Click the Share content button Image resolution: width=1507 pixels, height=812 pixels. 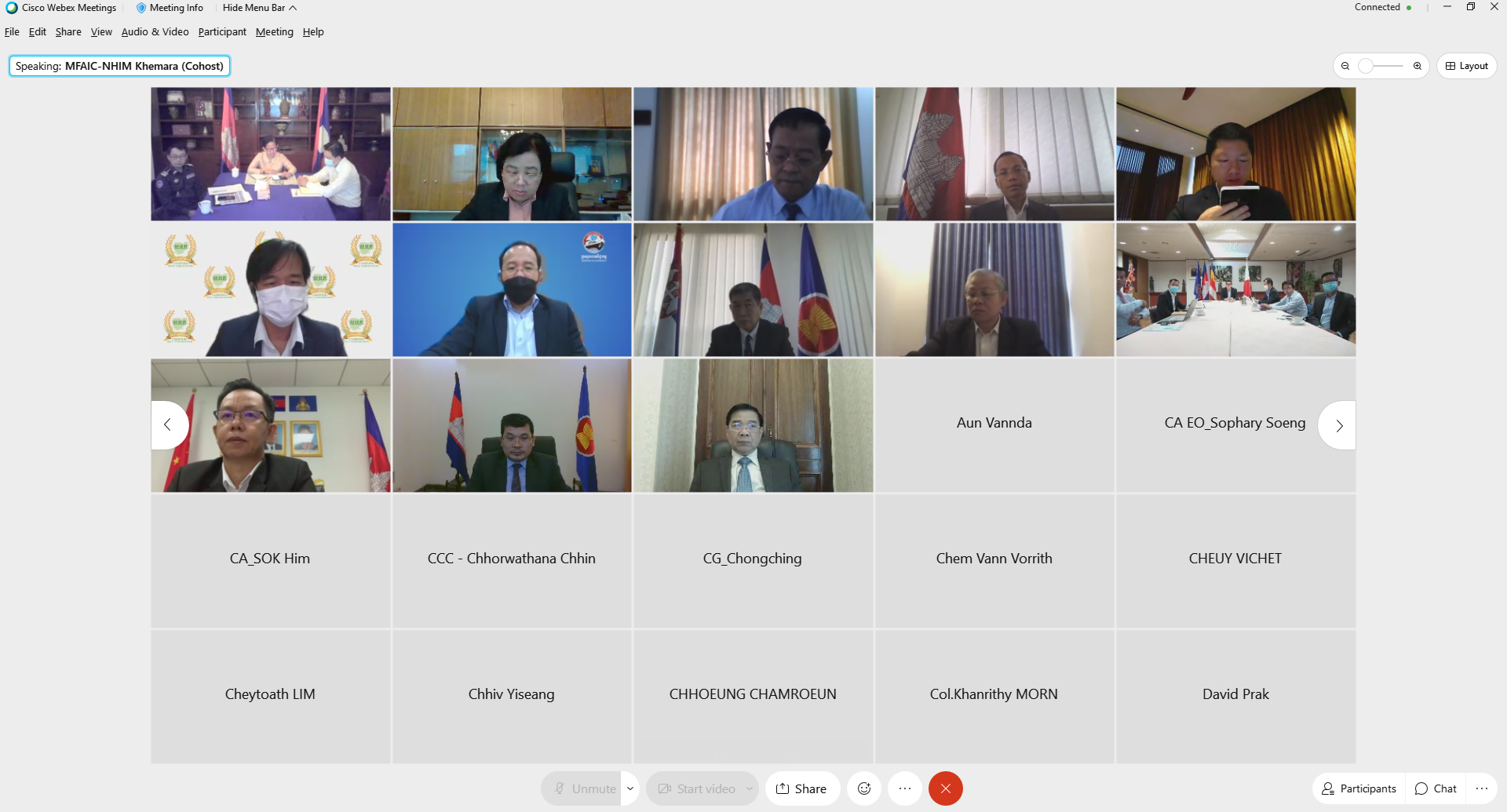click(802, 788)
